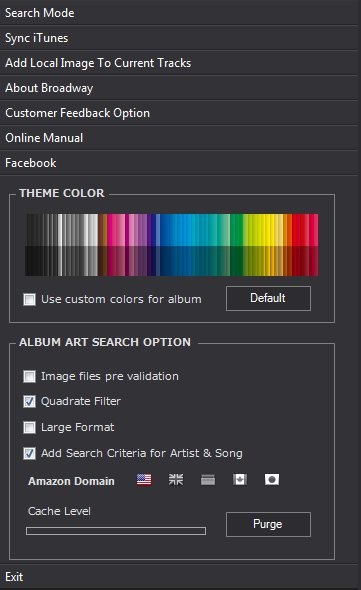Purge the album art cache
This screenshot has height=590, width=361.
[268, 524]
